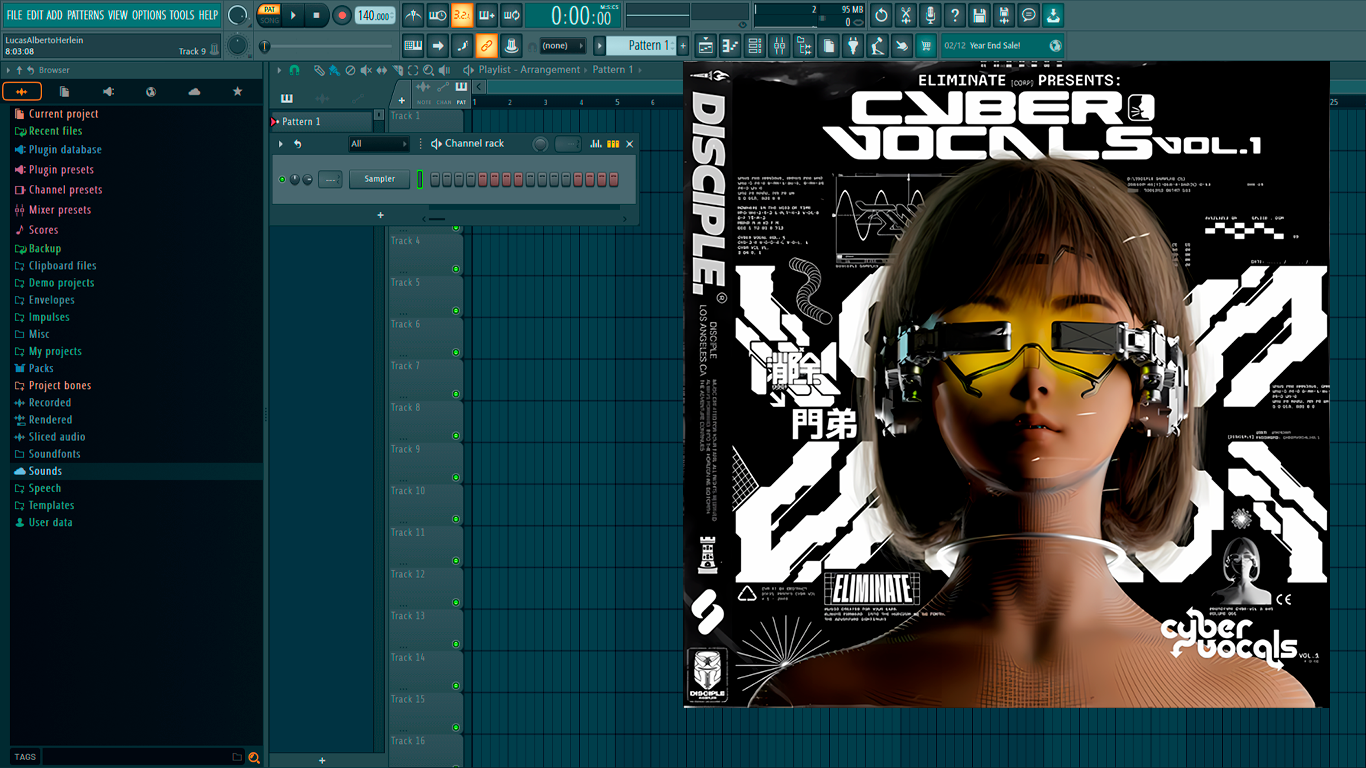Open the Pattern 1 selector
The height and width of the screenshot is (768, 1366).
[x=642, y=45]
